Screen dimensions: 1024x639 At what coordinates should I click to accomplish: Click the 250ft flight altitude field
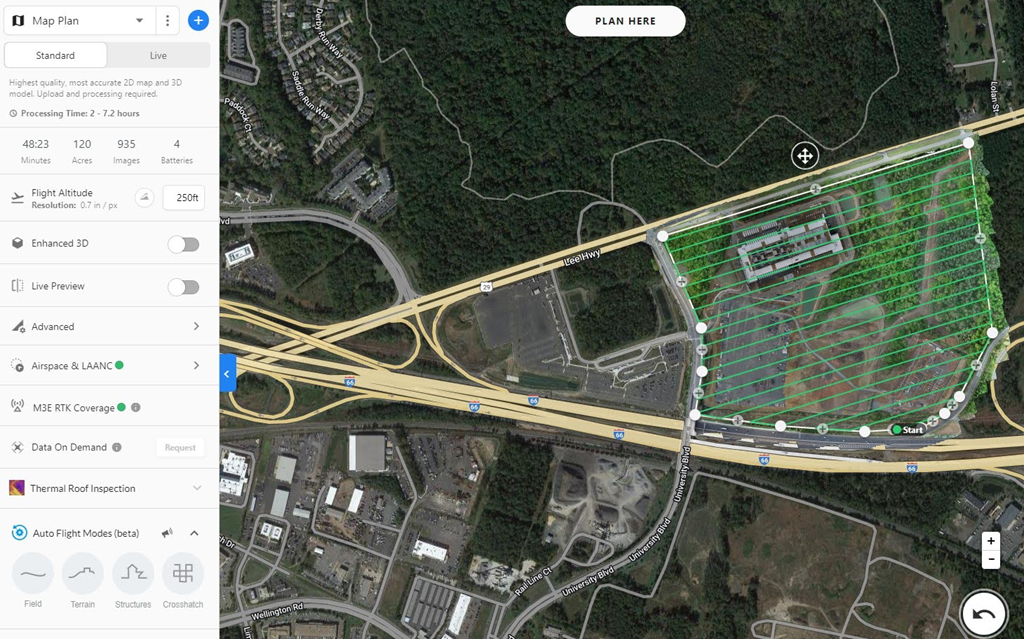[184, 197]
